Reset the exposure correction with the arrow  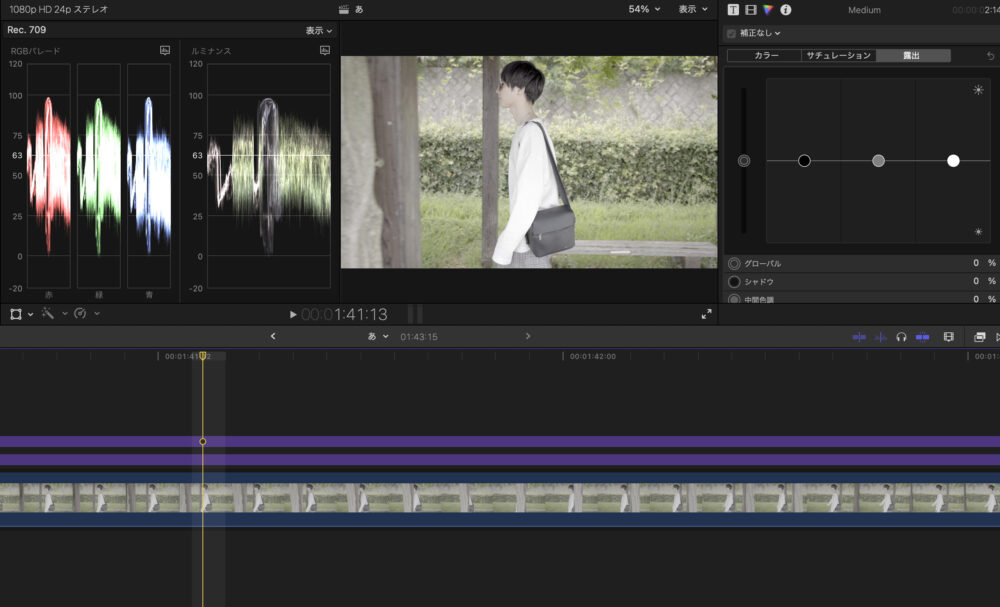point(990,56)
